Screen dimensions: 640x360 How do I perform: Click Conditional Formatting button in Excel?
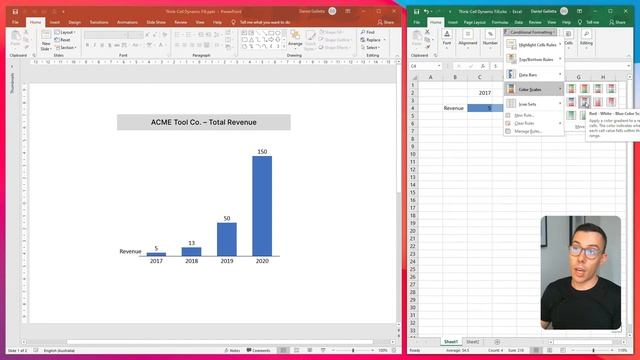[x=529, y=32]
